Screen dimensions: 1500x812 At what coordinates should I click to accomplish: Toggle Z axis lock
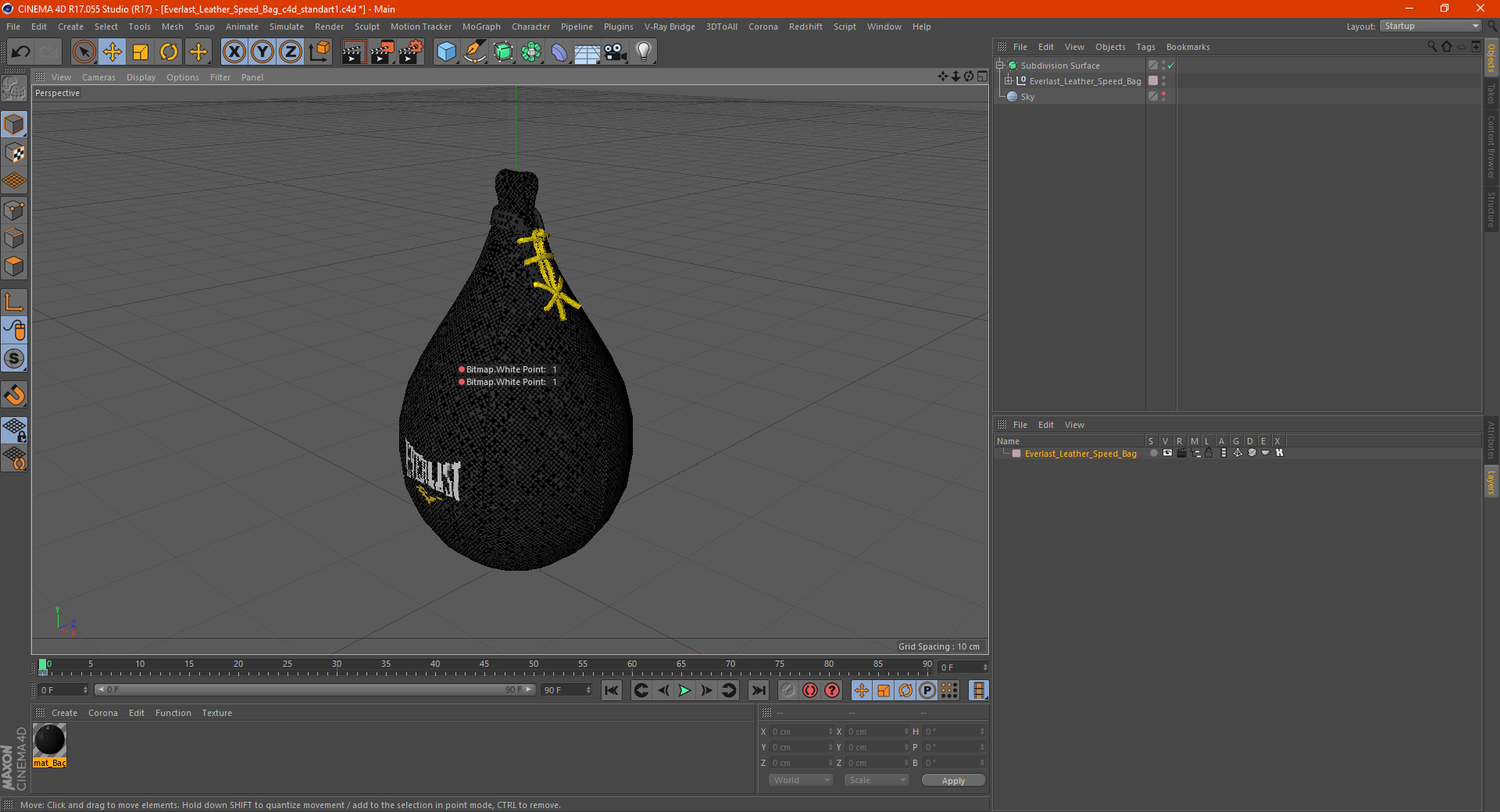pyautogui.click(x=291, y=52)
